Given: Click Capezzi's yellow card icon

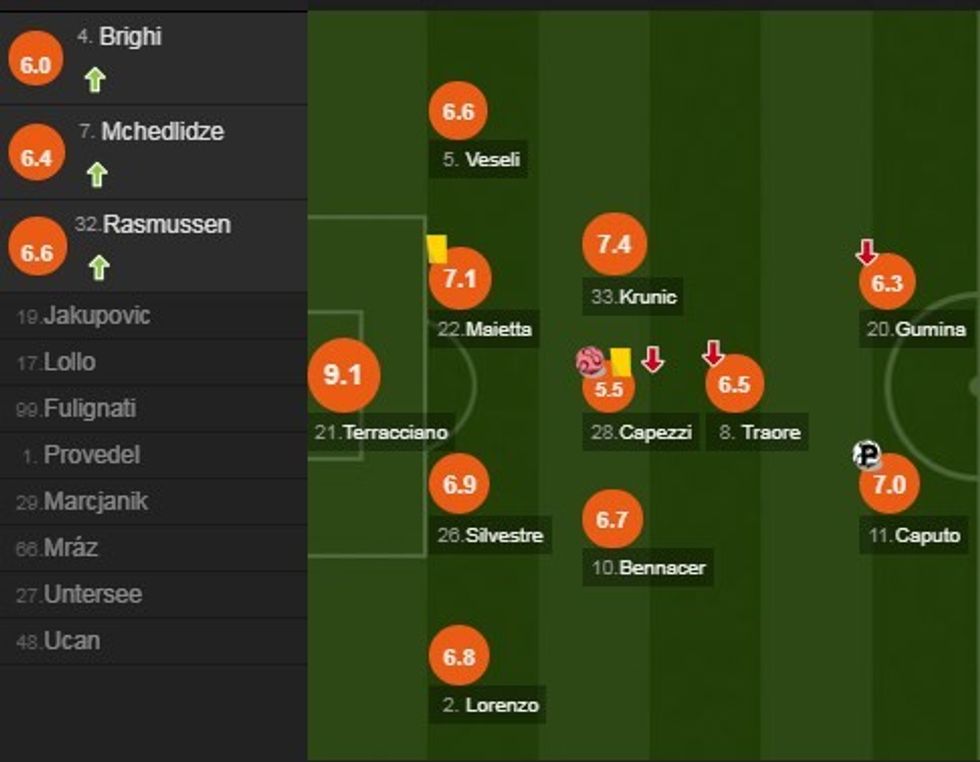Looking at the screenshot, I should pos(620,361).
